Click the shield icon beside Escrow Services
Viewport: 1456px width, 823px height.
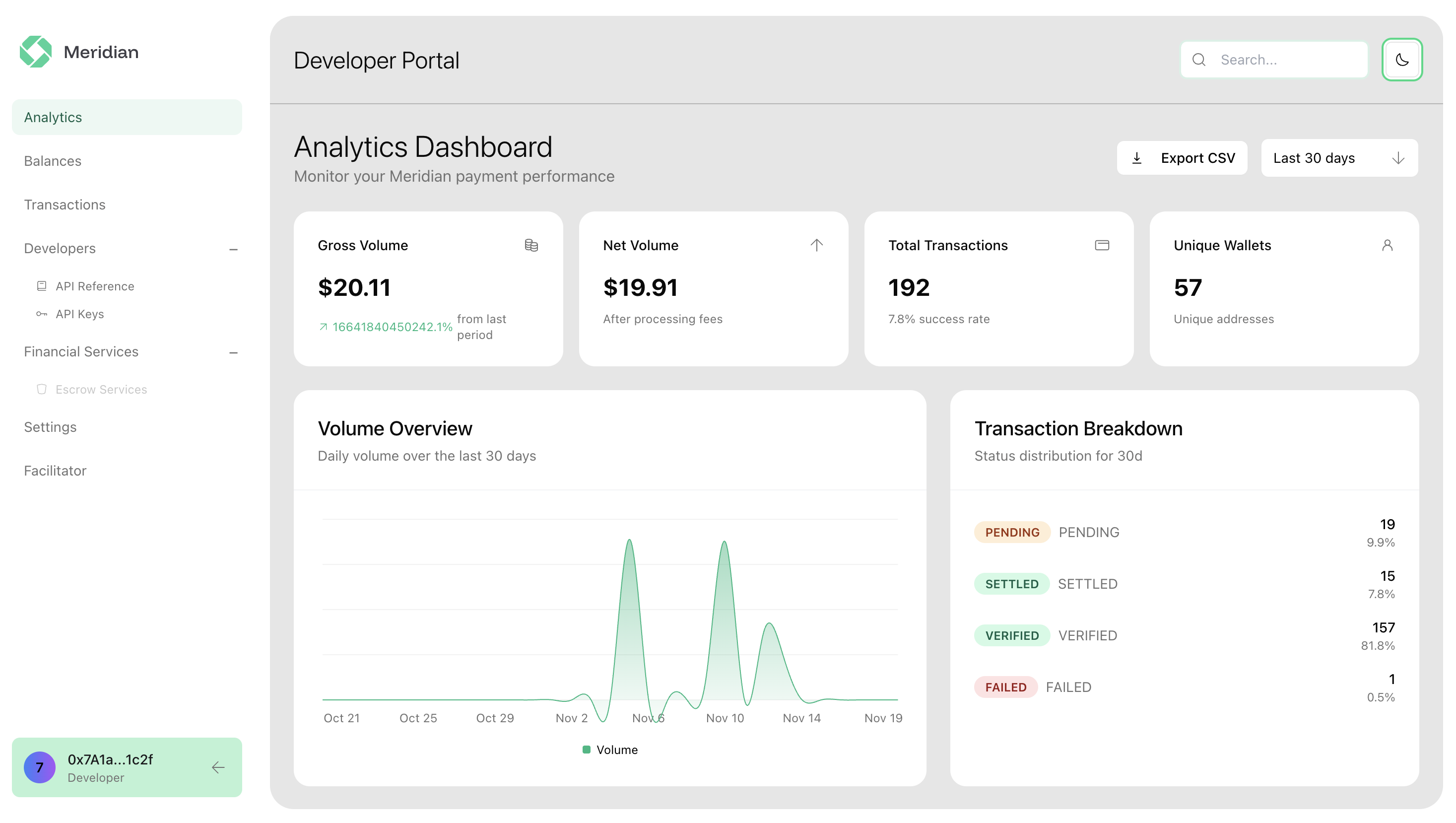[42, 389]
